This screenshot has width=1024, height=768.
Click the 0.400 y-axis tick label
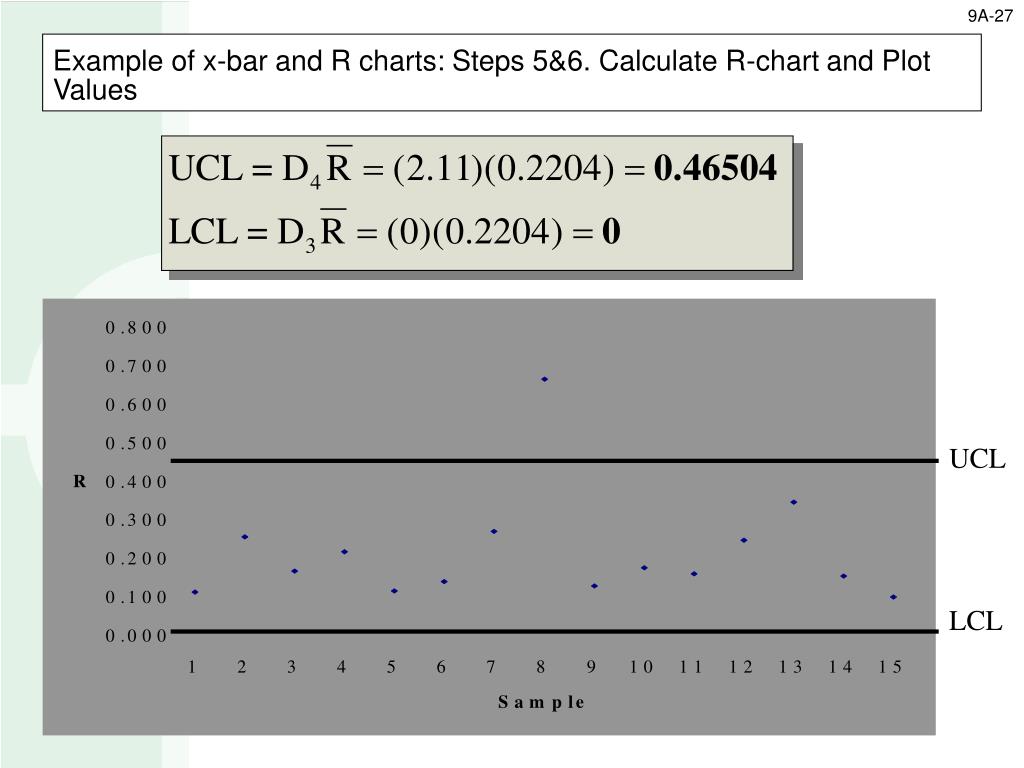click(136, 482)
